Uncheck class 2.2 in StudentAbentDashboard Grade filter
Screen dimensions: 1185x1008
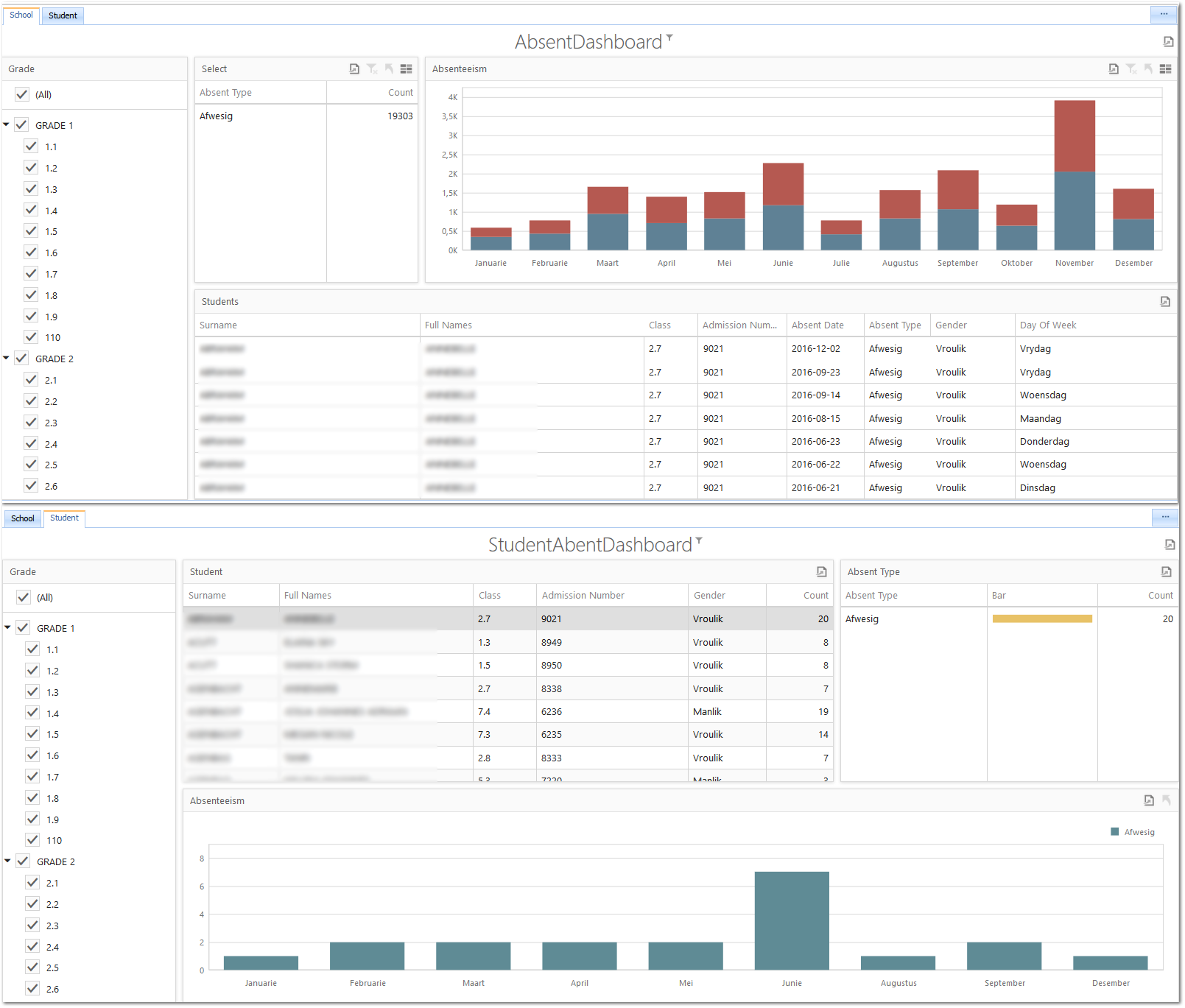pos(32,904)
